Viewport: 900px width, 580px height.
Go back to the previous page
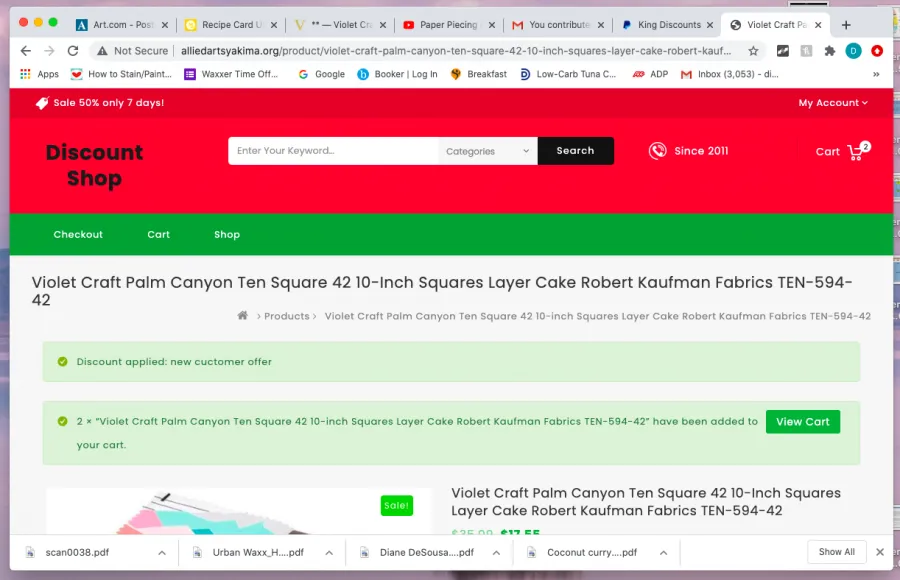click(26, 51)
